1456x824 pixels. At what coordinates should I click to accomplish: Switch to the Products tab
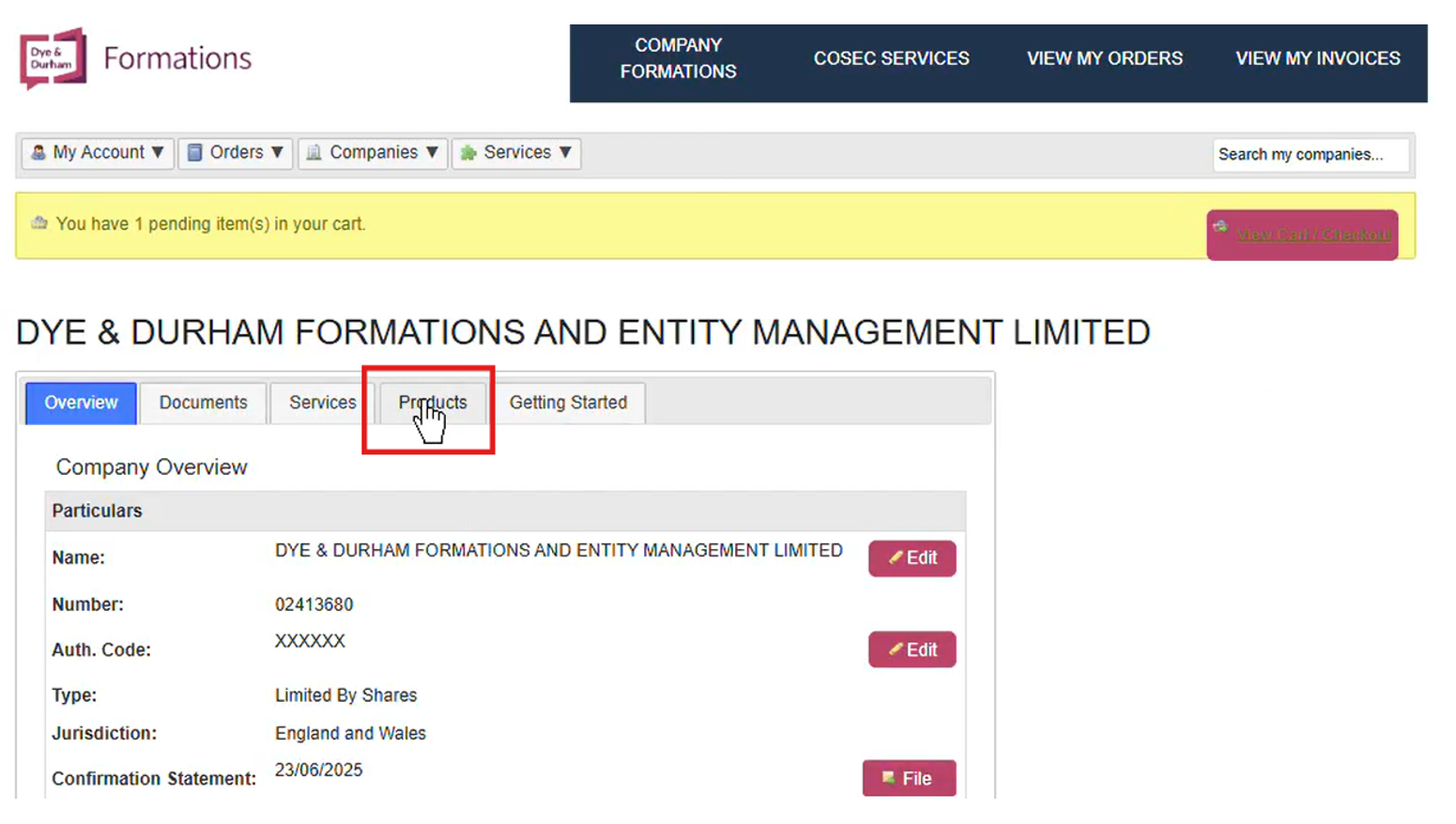(432, 403)
